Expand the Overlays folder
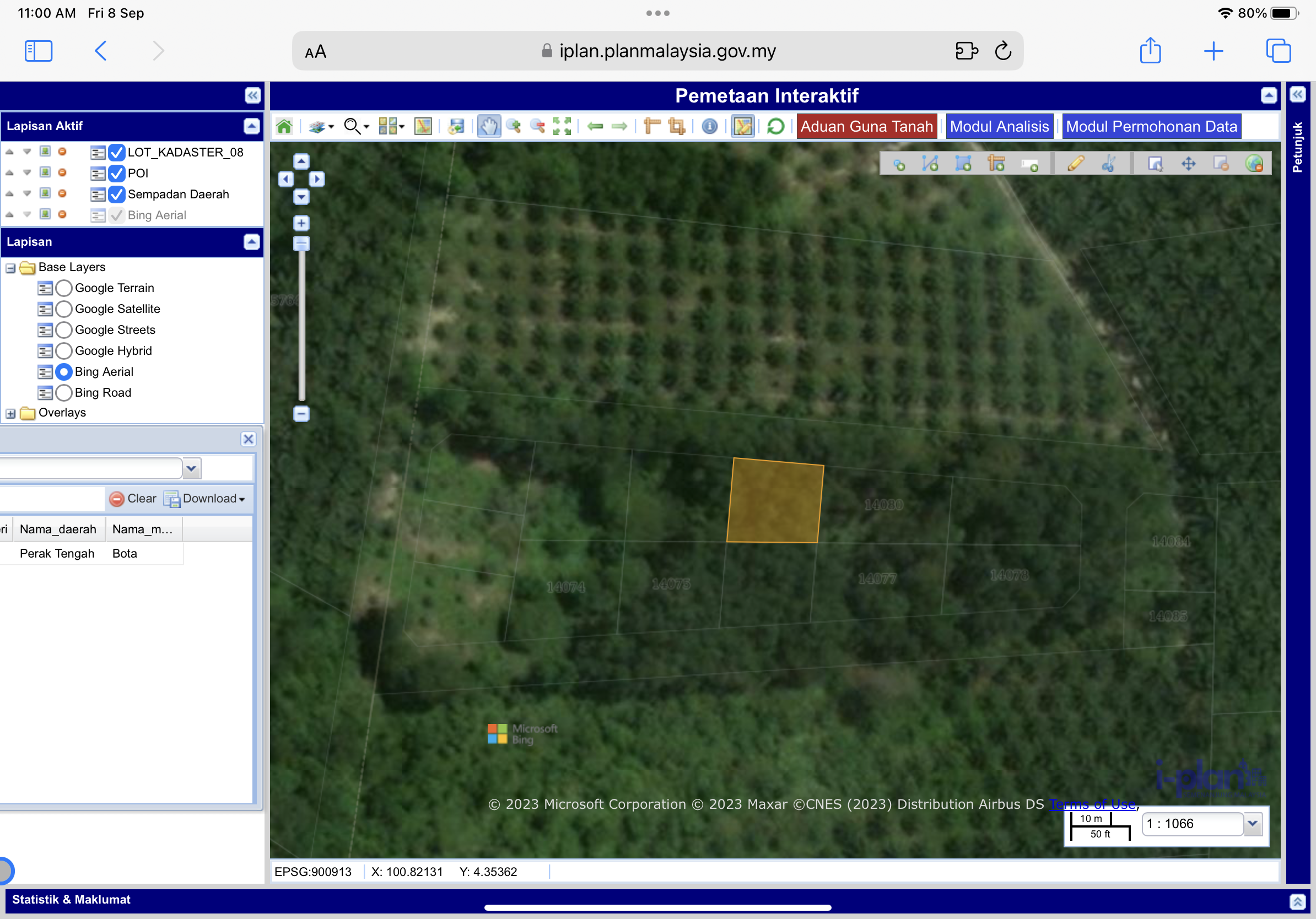This screenshot has width=1316, height=919. tap(10, 413)
